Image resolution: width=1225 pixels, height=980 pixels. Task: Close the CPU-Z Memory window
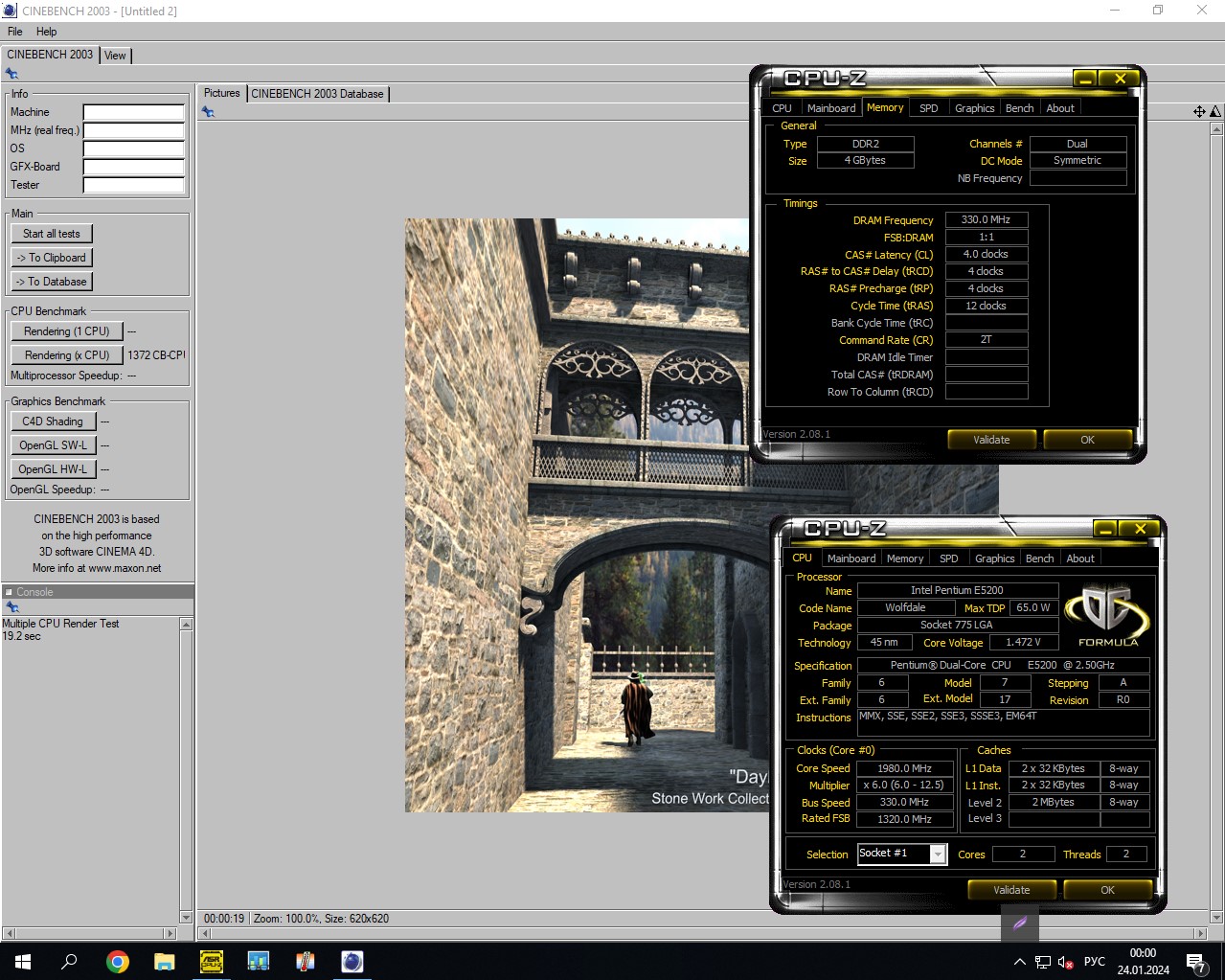point(1119,79)
